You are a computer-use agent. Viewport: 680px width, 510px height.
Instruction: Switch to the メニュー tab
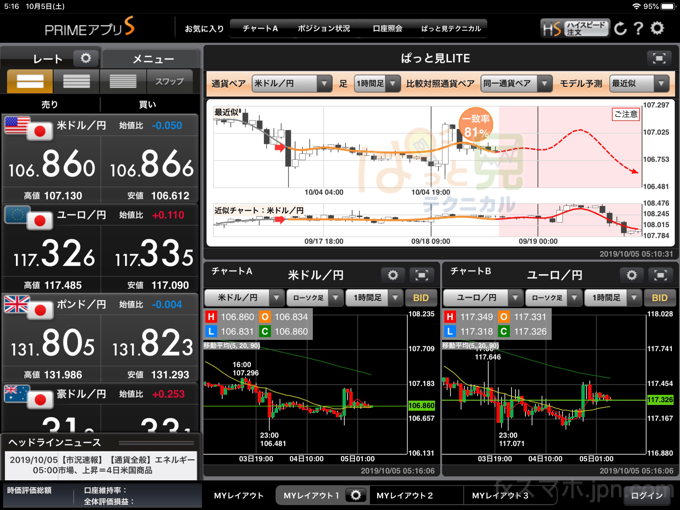point(152,59)
